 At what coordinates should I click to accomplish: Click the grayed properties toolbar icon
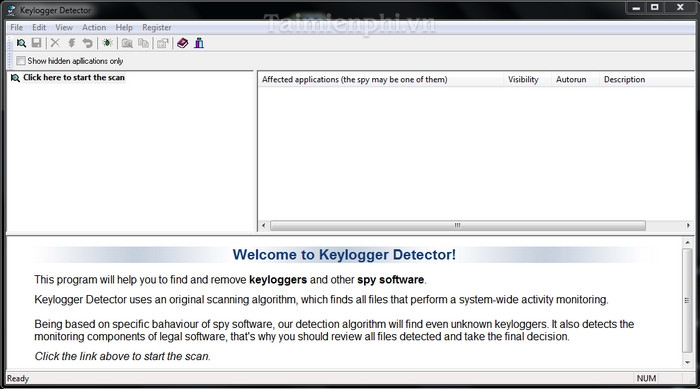click(x=163, y=43)
